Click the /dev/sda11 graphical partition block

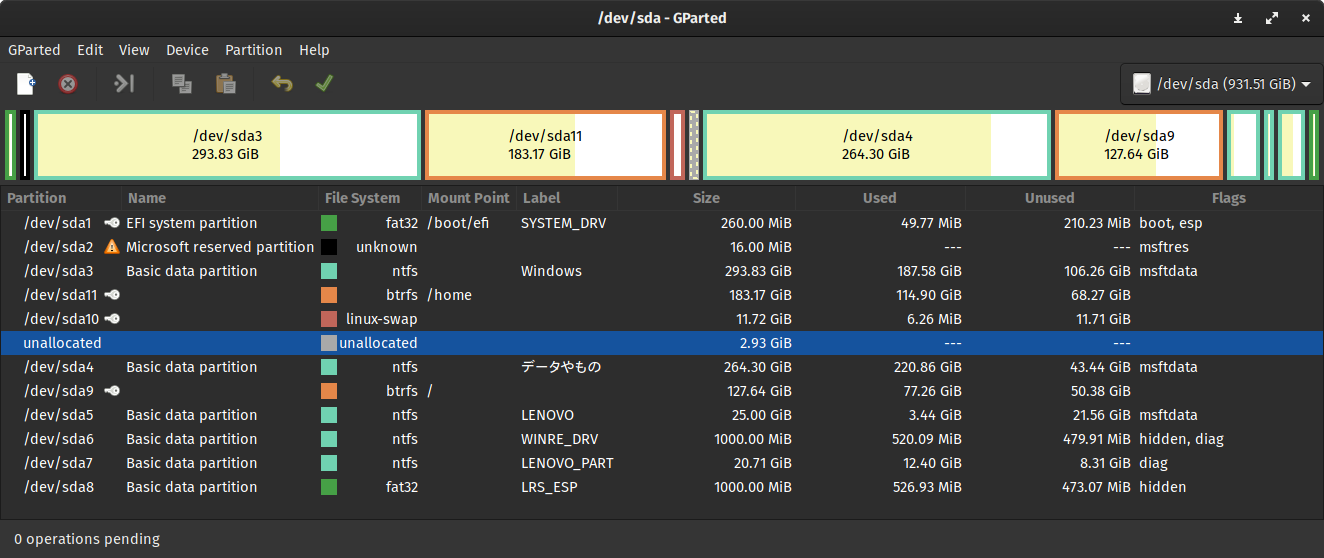point(545,145)
